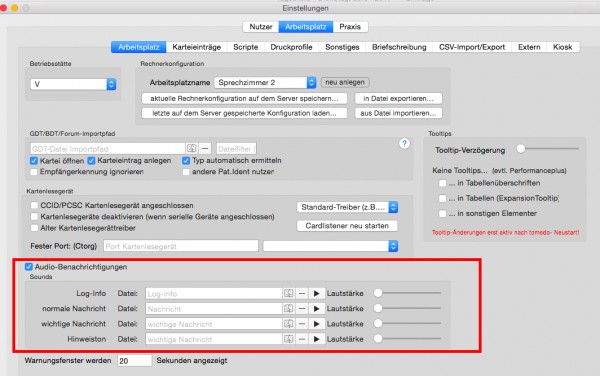This screenshot has width=600, height=376.
Task: Disable tooltips in Tabellen (ExpansionTooltip)
Action: [x=443, y=199]
